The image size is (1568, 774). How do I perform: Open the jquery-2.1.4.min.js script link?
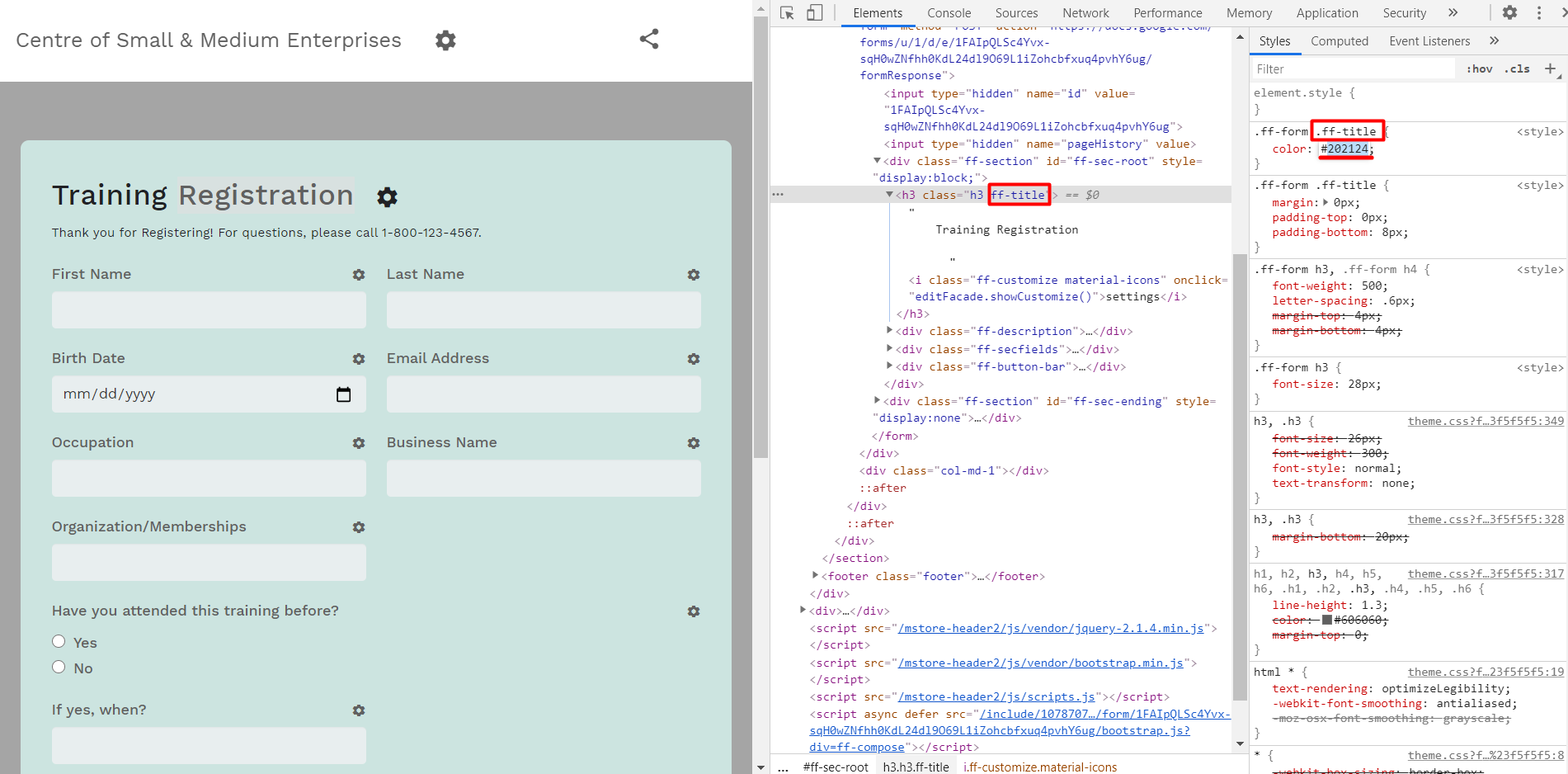click(x=1050, y=628)
